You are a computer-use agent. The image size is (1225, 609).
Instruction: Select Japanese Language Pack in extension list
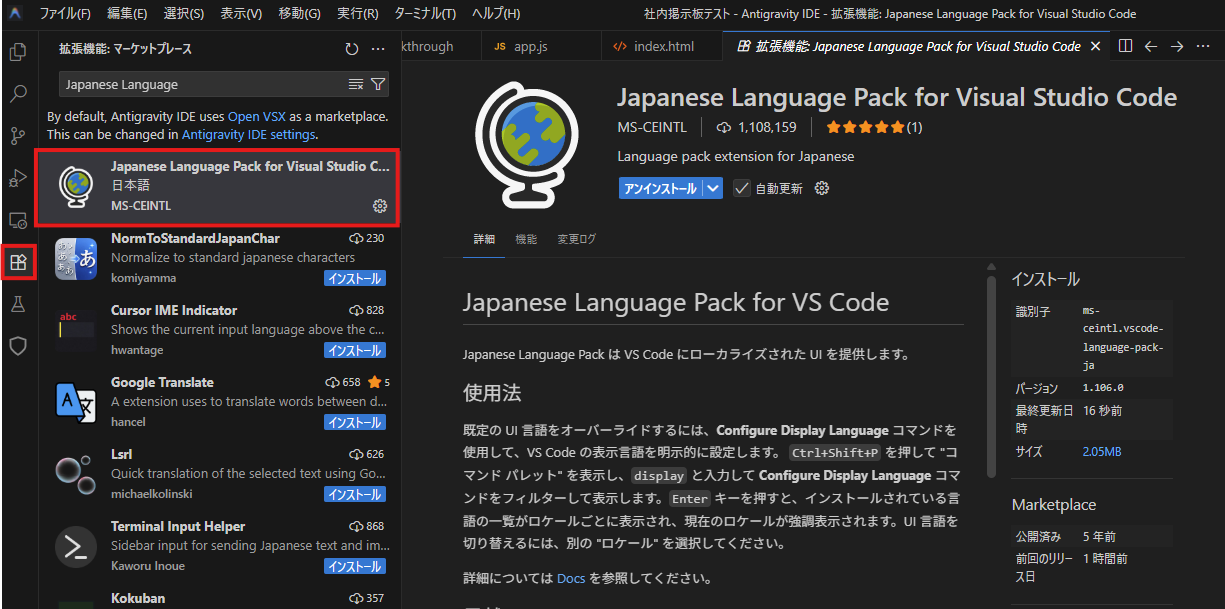tap(218, 187)
